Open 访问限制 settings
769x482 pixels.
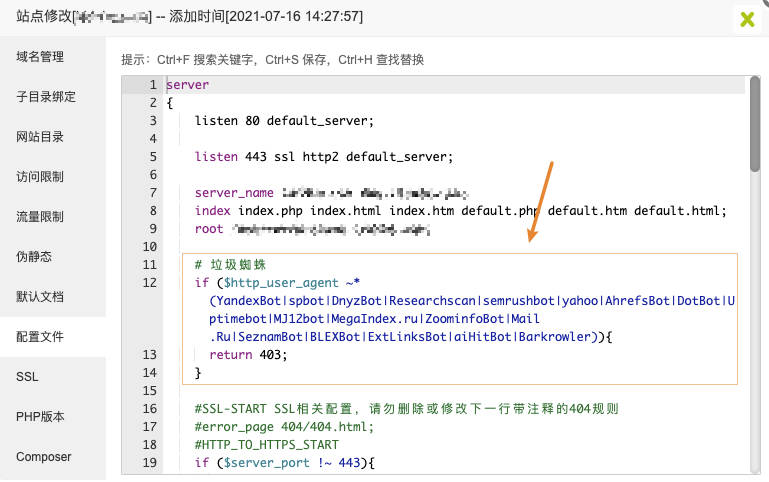point(40,177)
